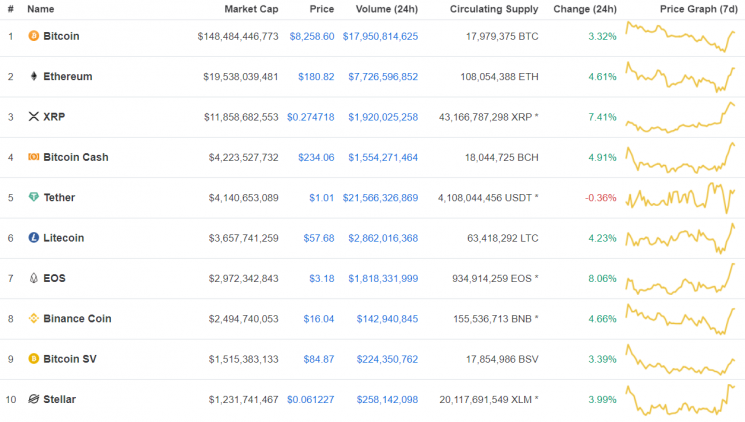Click the Bitcoin SV gold icon
The width and height of the screenshot is (745, 422).
pyautogui.click(x=33, y=358)
